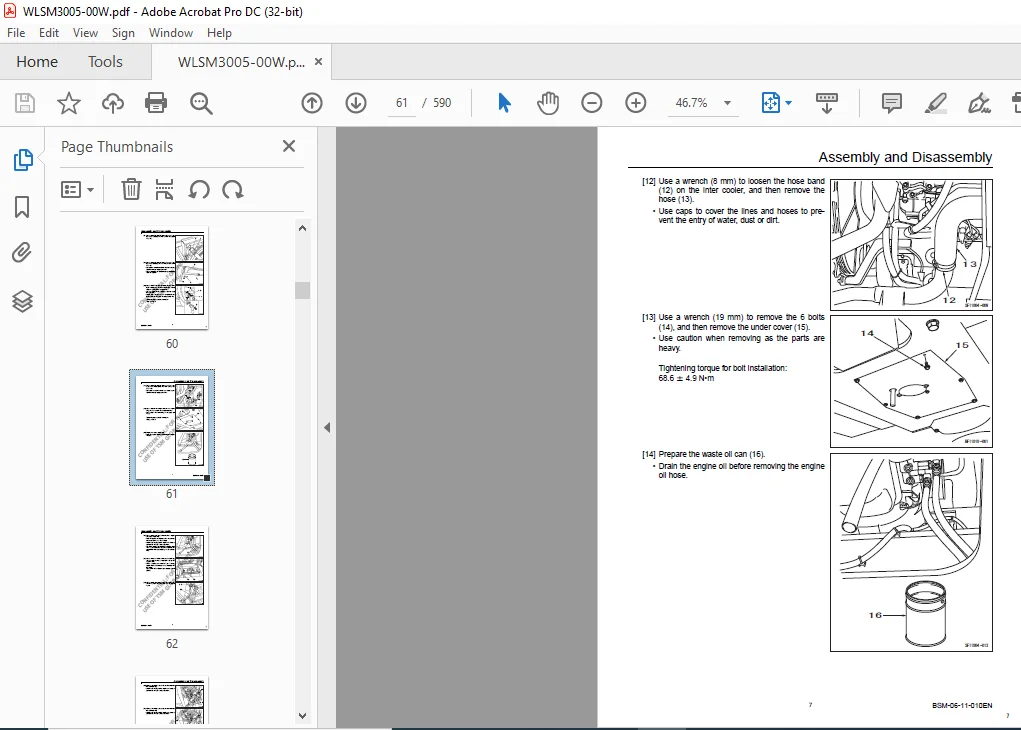1021x730 pixels.
Task: Open the find text search tool
Action: (x=201, y=103)
